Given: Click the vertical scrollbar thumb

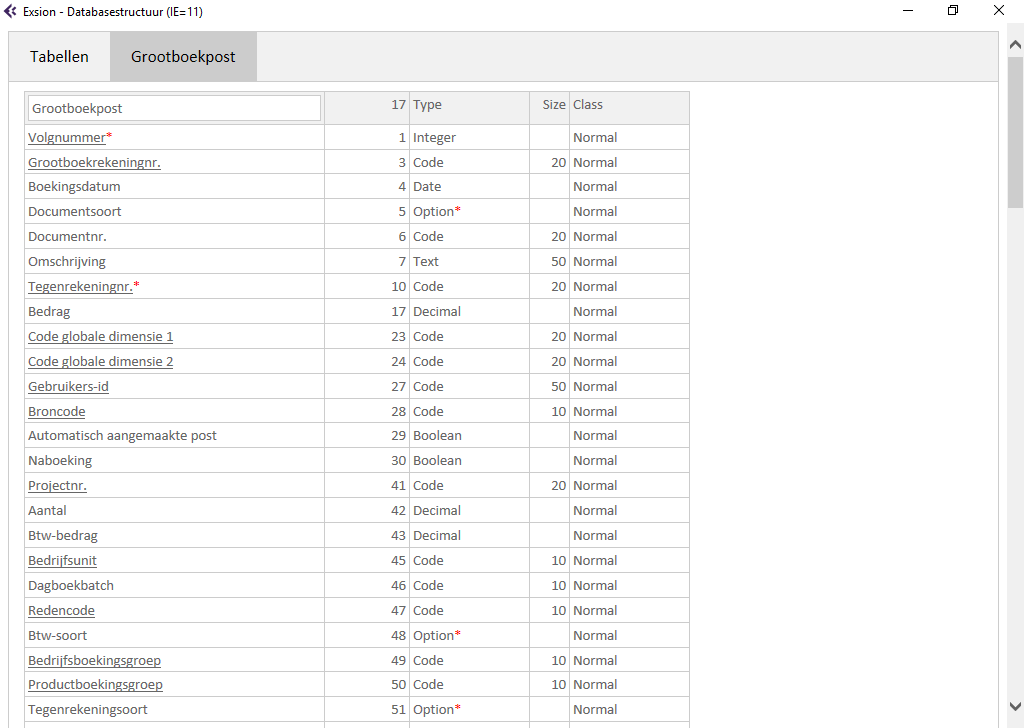Looking at the screenshot, I should pyautogui.click(x=1015, y=133).
